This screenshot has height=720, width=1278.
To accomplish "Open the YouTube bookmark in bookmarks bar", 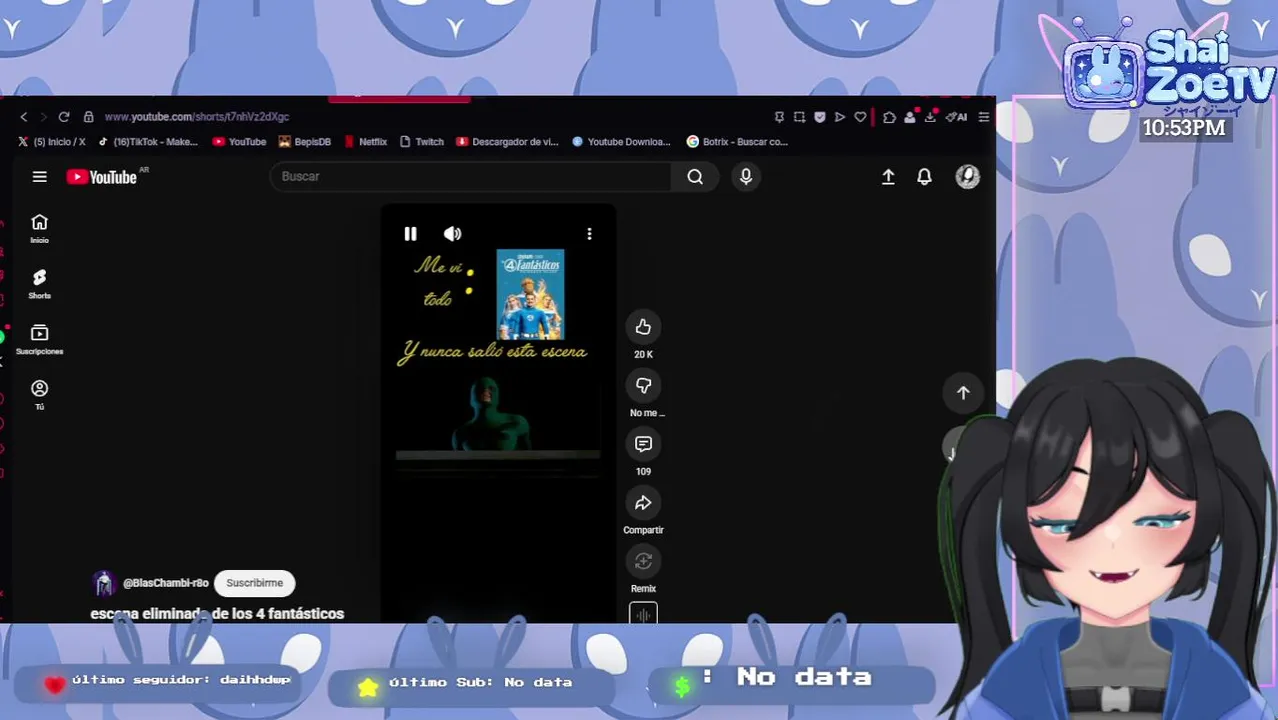I will click(x=239, y=142).
